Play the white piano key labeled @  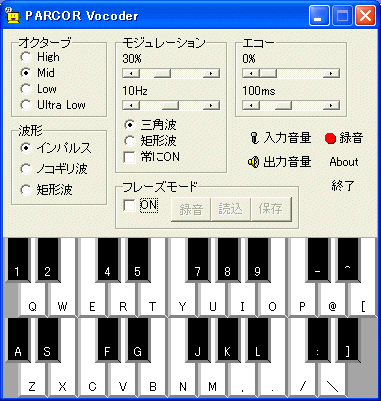tap(332, 300)
